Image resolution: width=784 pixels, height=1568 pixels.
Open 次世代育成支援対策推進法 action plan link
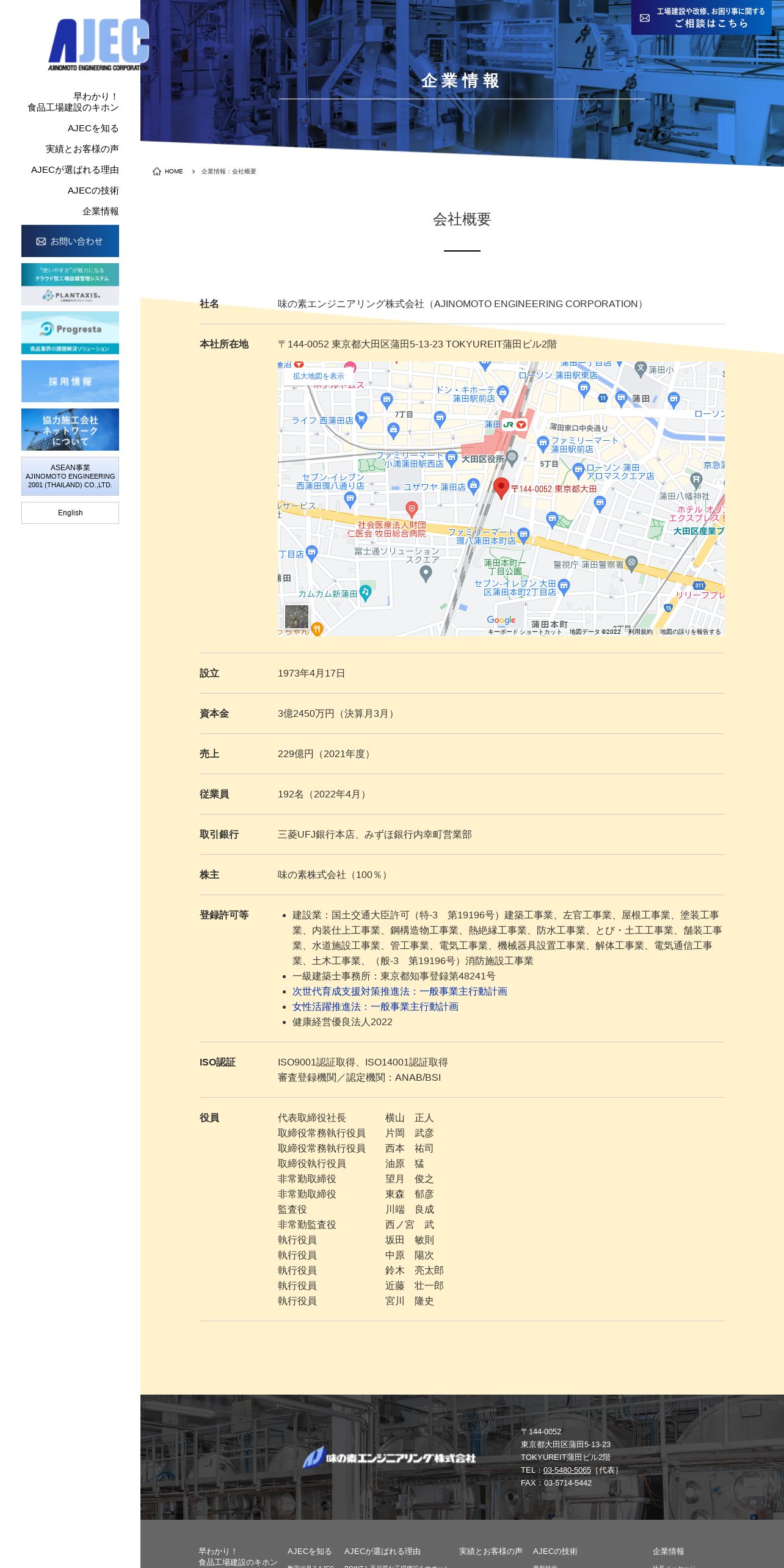(399, 992)
